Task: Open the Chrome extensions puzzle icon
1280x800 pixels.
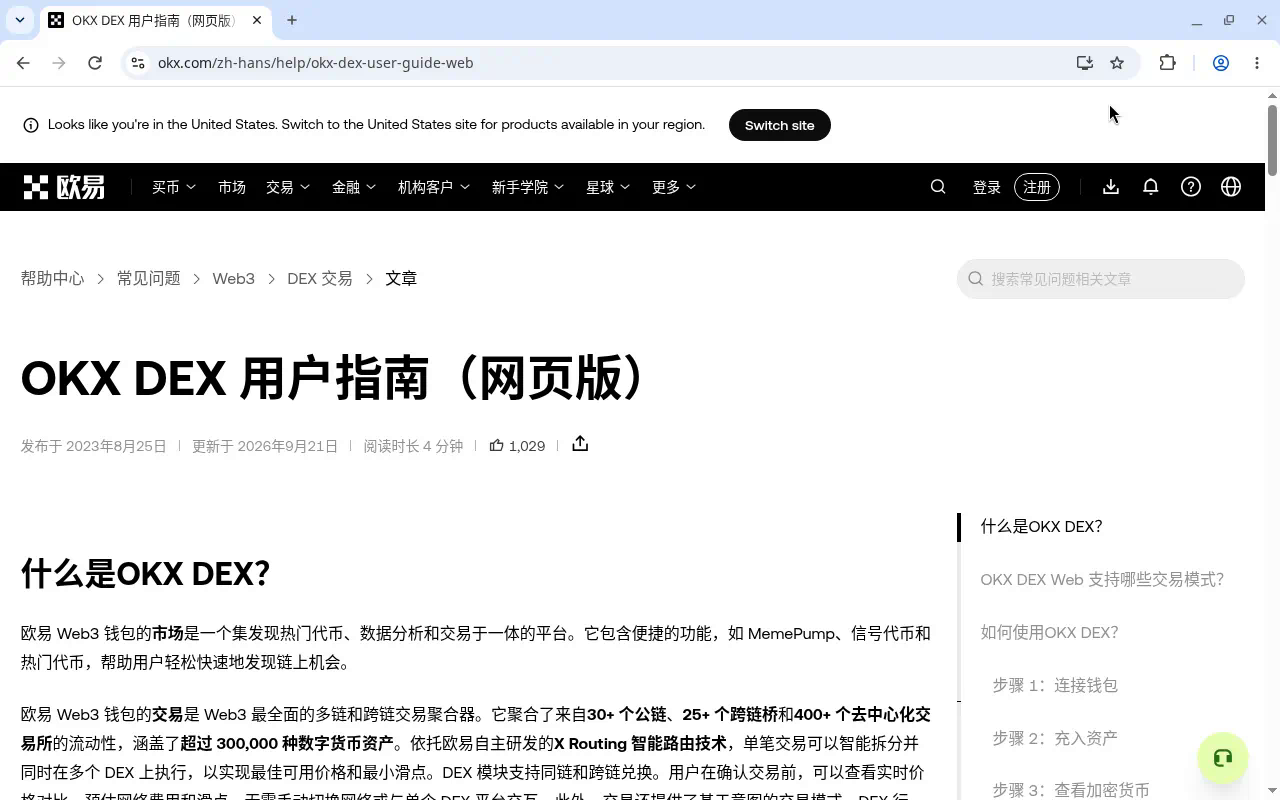Action: 1167,63
